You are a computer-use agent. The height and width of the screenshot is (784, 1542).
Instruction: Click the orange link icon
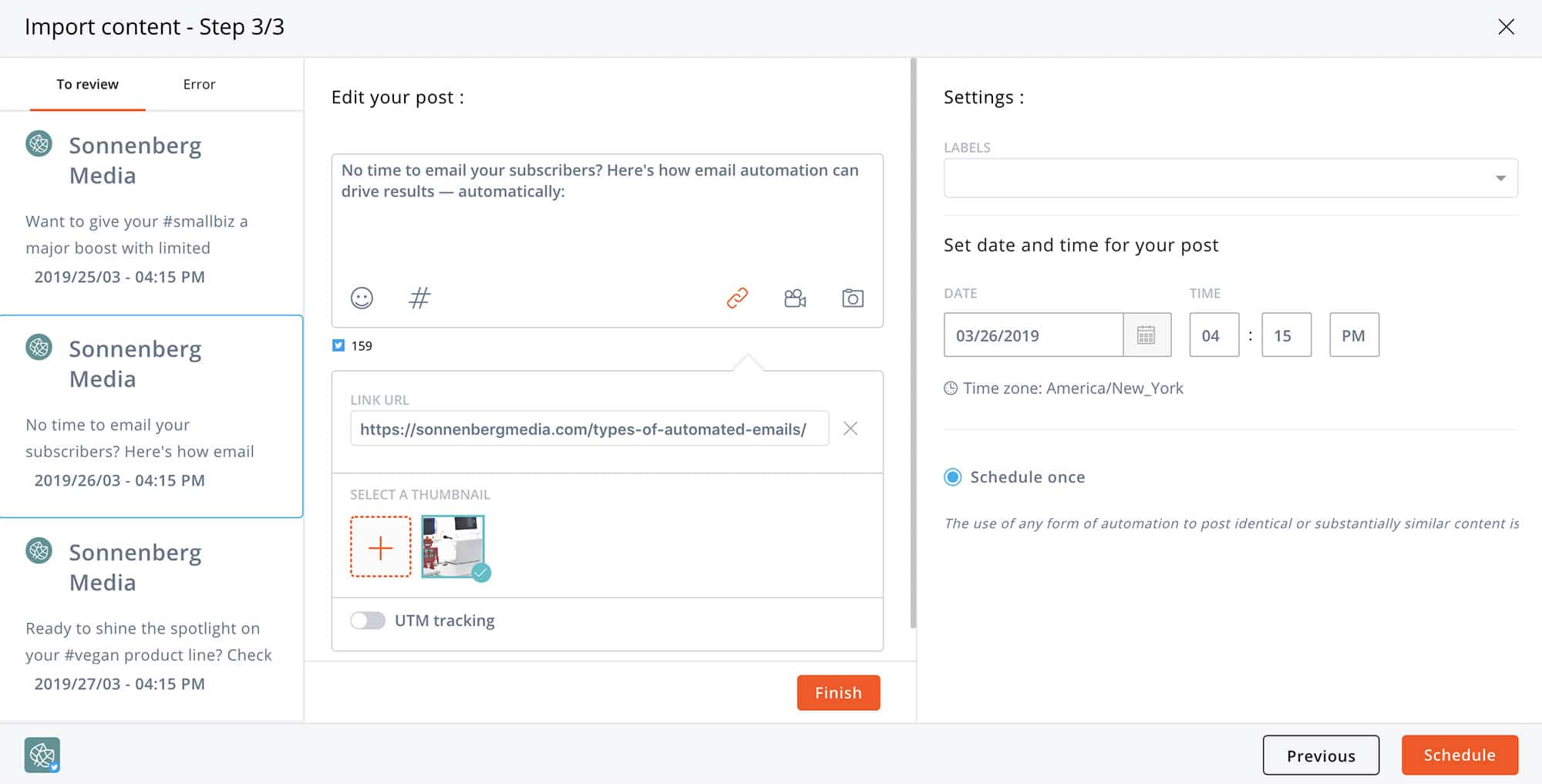coord(737,298)
